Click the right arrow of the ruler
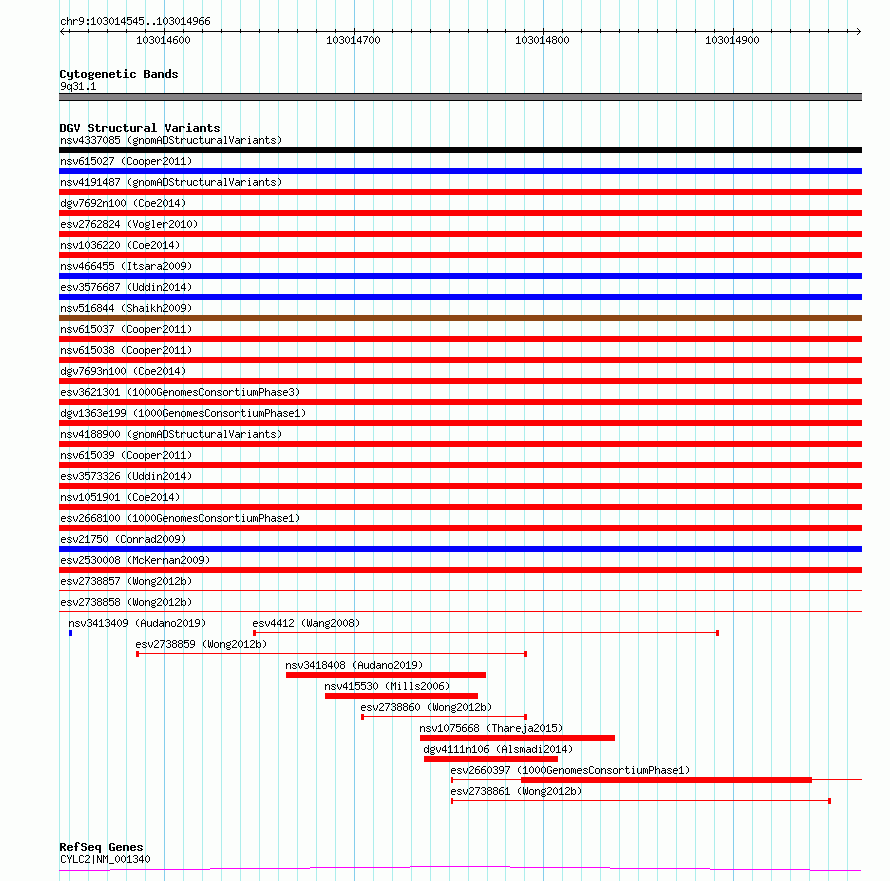This screenshot has width=890, height=881. click(x=858, y=31)
